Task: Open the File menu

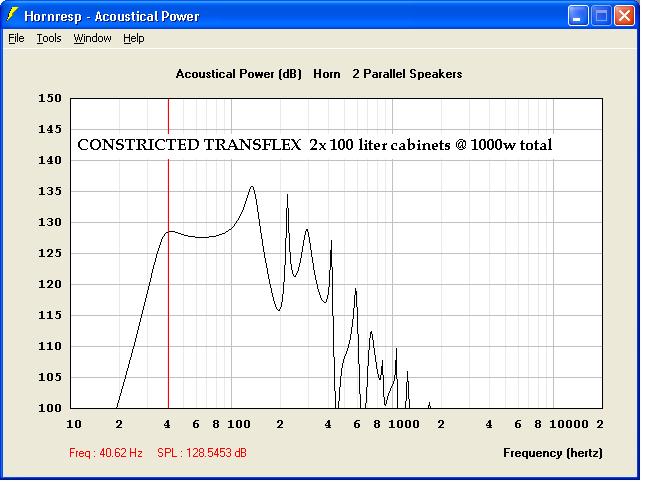Action: tap(16, 38)
